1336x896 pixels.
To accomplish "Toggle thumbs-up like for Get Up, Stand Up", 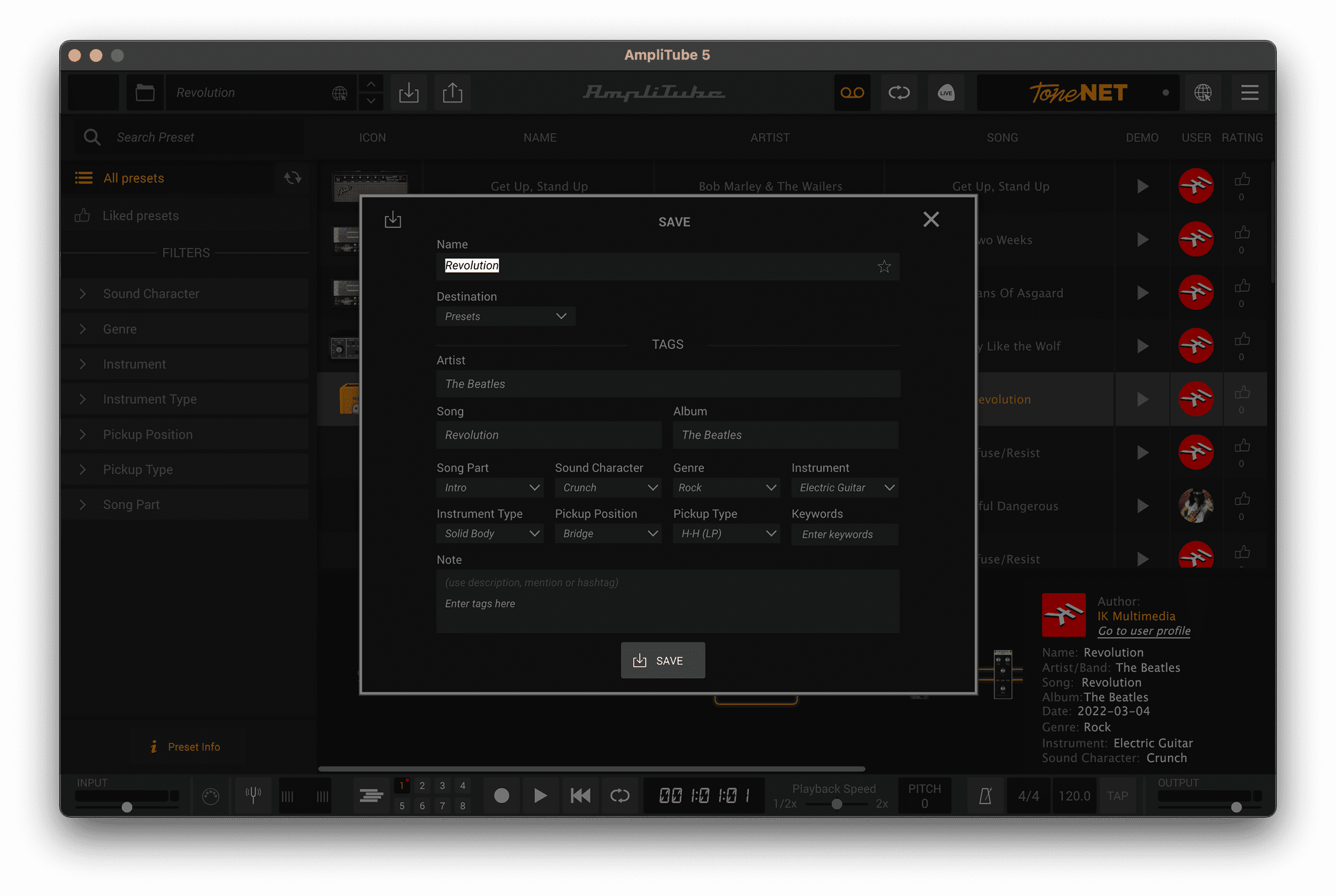I will click(x=1241, y=180).
